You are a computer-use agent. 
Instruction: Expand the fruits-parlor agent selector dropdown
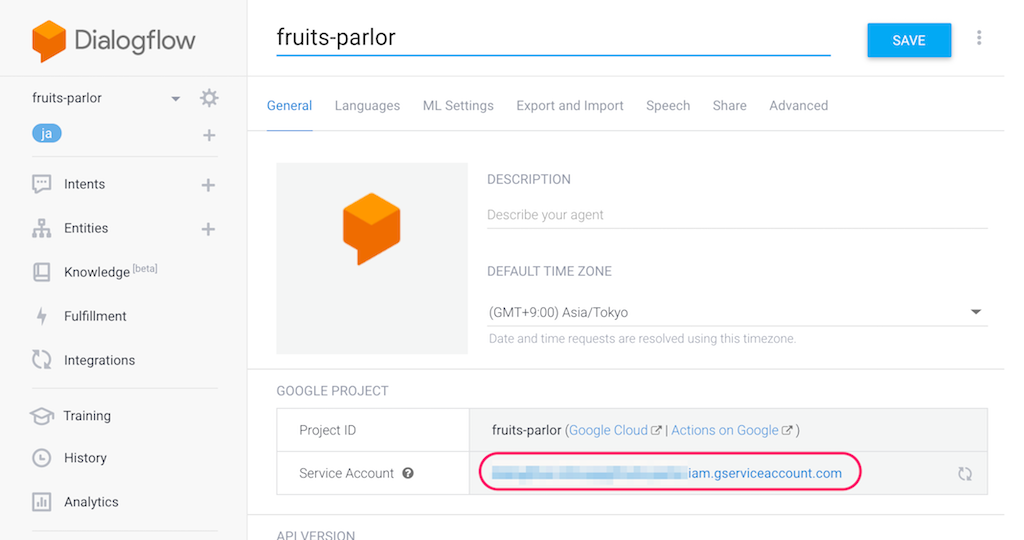pyautogui.click(x=175, y=99)
